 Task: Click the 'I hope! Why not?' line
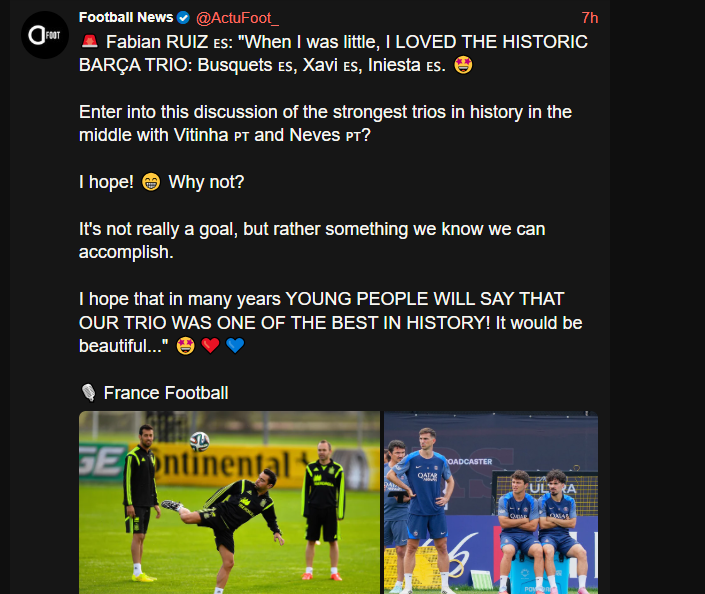point(161,182)
